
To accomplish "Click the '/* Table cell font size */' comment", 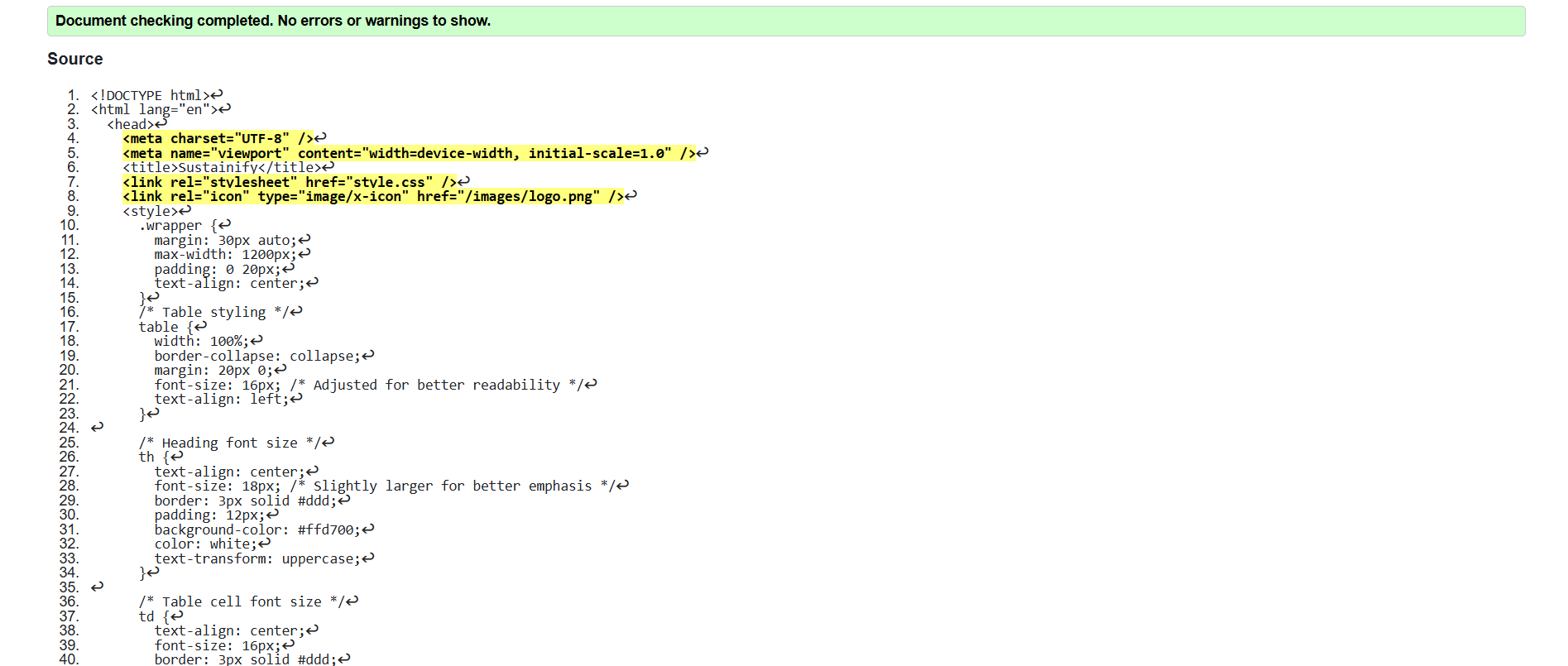I will tap(248, 601).
